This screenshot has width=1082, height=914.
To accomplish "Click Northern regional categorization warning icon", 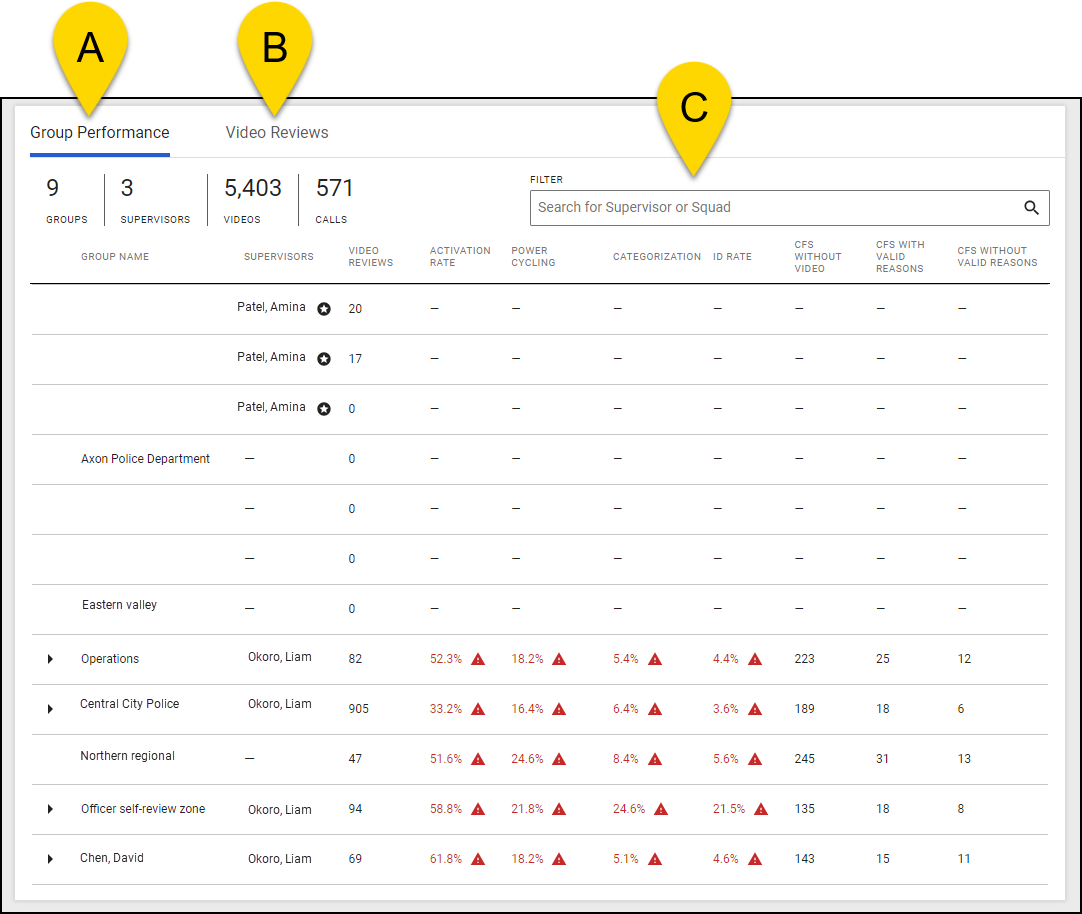I will (655, 759).
